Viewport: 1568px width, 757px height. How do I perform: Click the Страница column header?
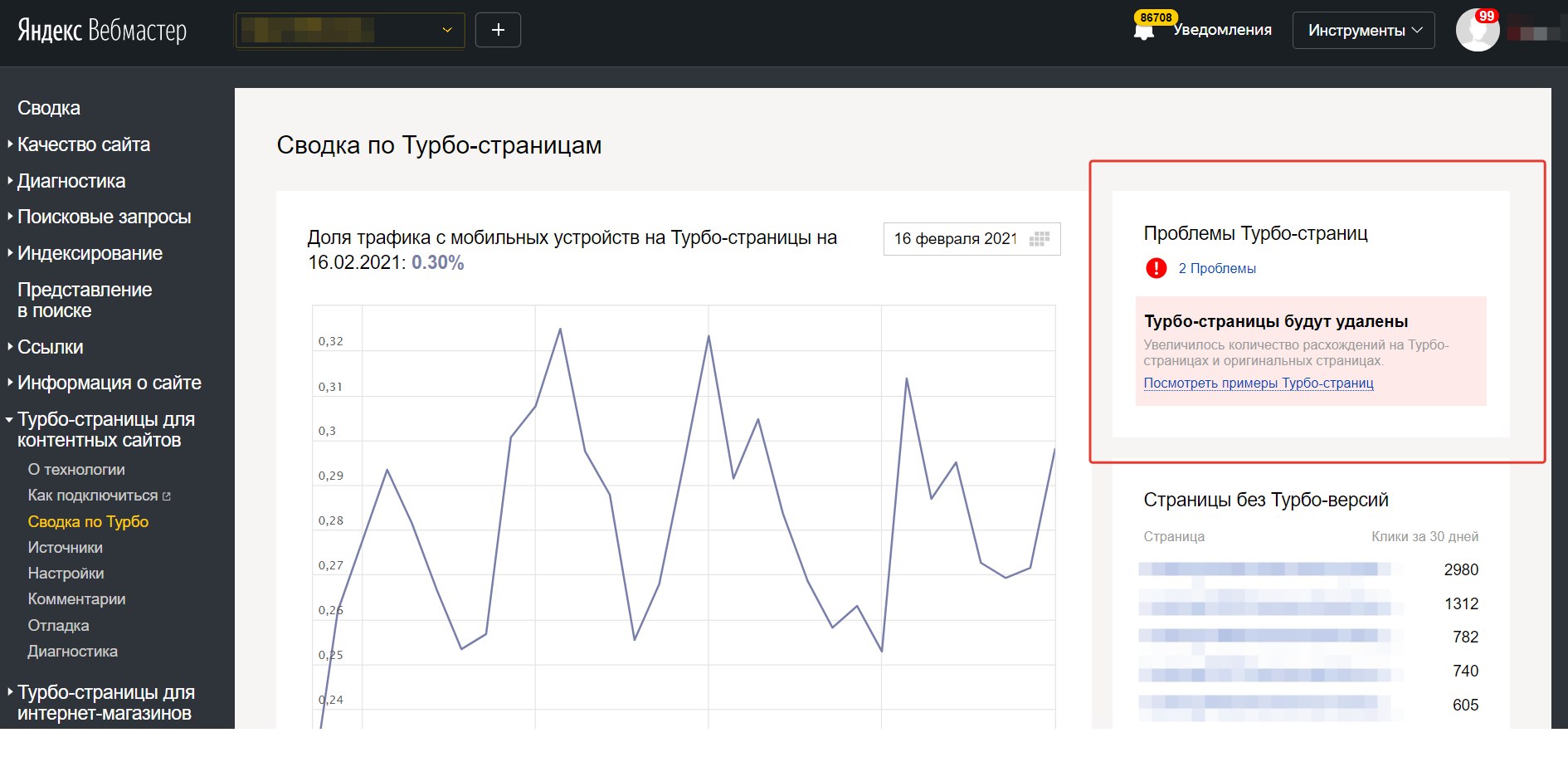click(1174, 536)
